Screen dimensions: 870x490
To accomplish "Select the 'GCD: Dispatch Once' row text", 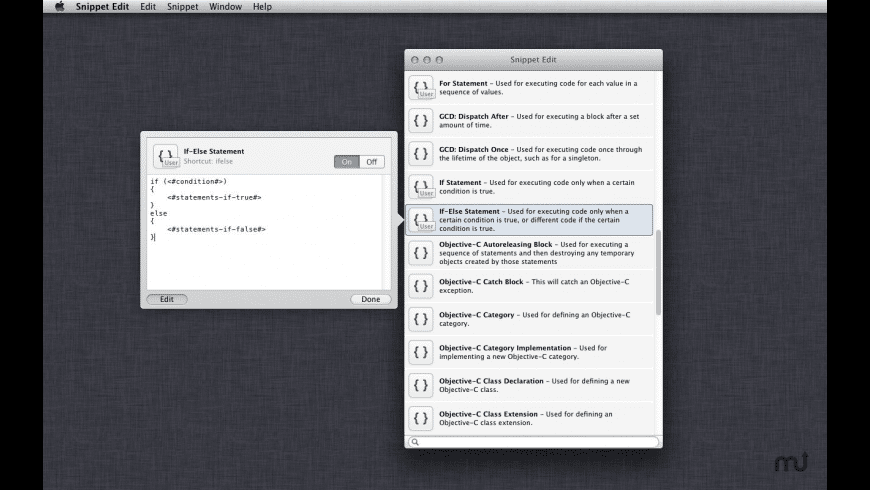I will 541,154.
